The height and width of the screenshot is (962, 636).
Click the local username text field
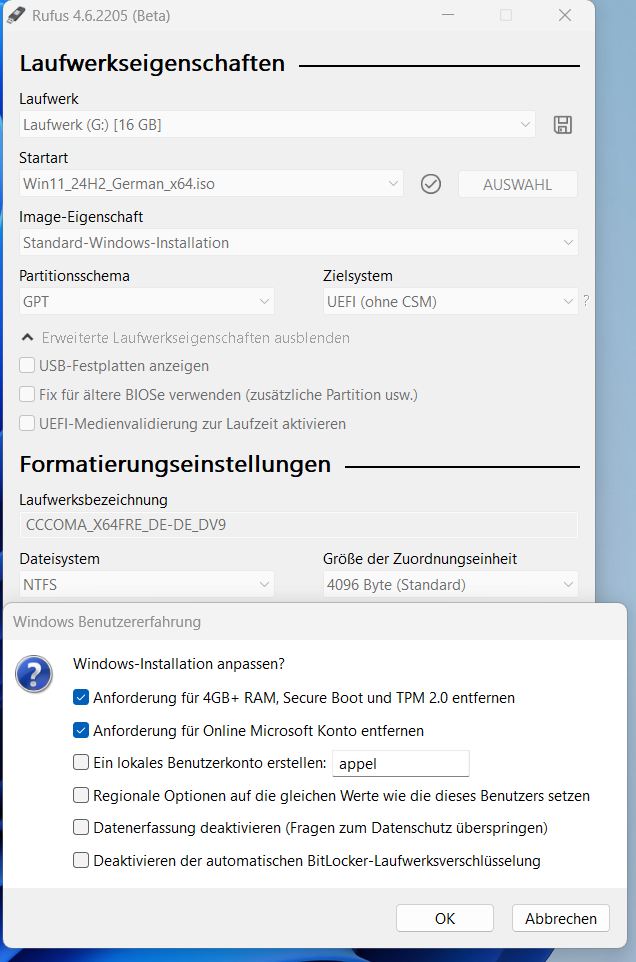pos(400,764)
